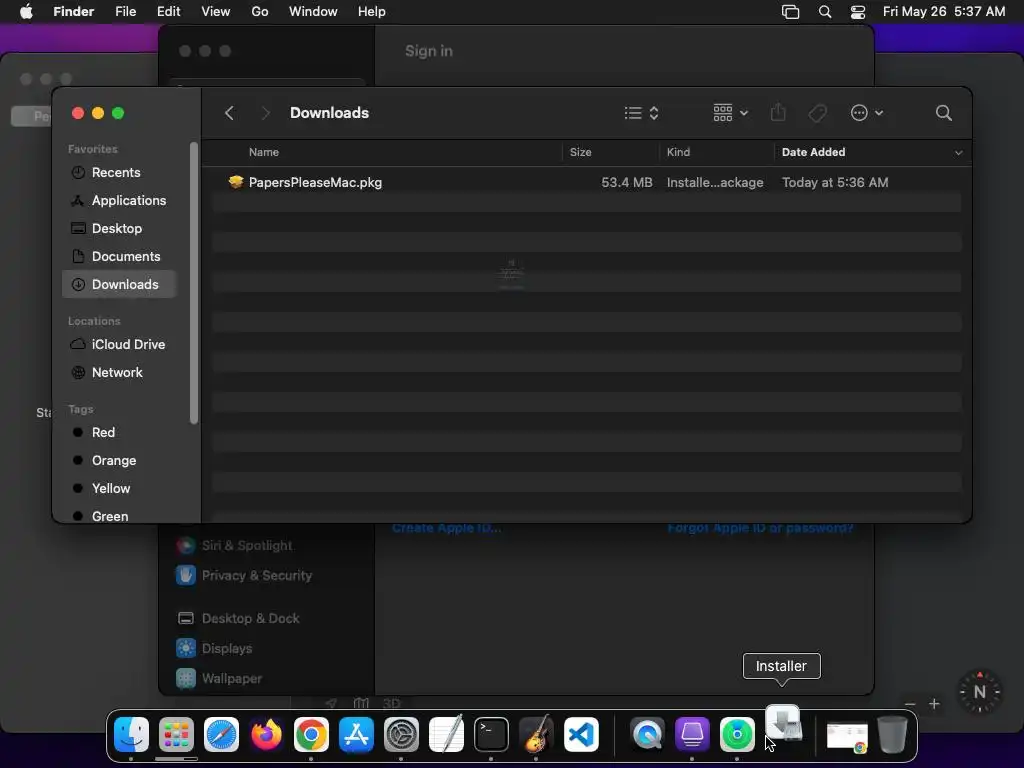Open GarageBand guitar icon in Dock

[x=536, y=734]
